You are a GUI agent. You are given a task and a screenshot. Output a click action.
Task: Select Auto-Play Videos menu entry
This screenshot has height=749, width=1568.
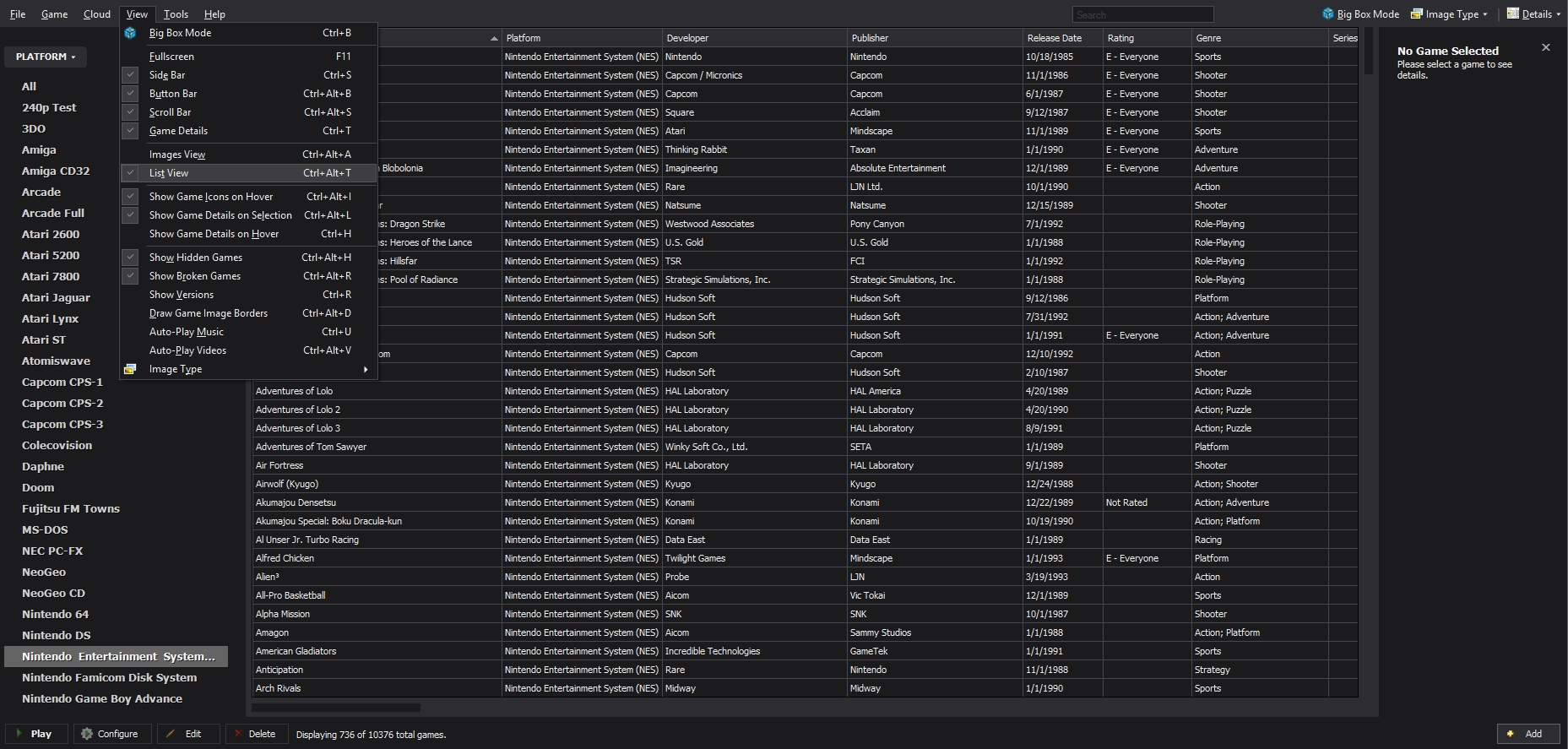pyautogui.click(x=249, y=350)
